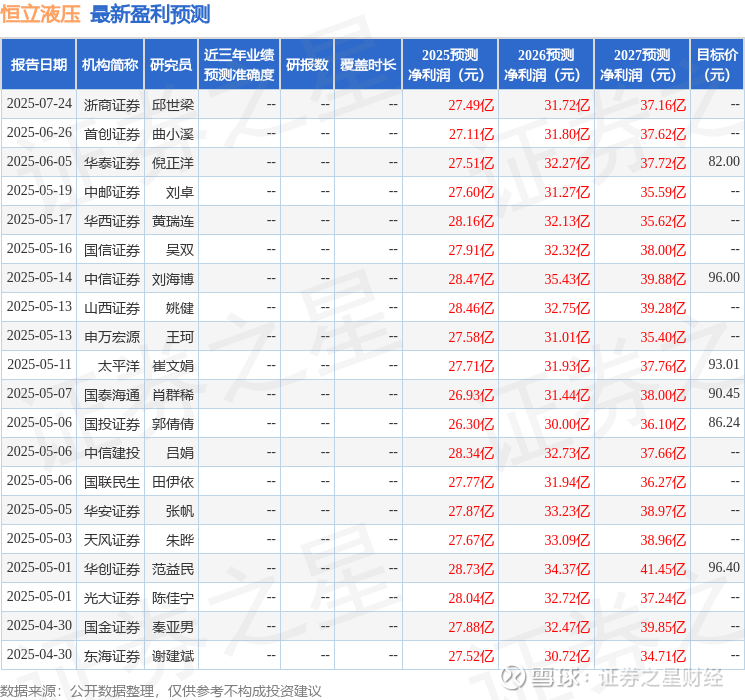Screen dimensions: 745x700
Task: Click the 2027预测净利润 header
Action: 642,65
